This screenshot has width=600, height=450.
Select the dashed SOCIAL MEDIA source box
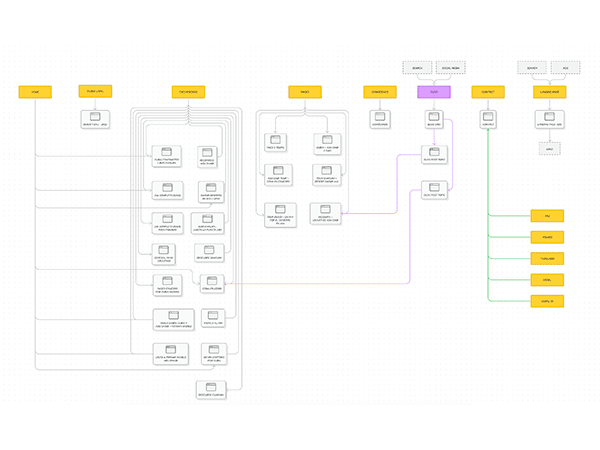tap(451, 68)
